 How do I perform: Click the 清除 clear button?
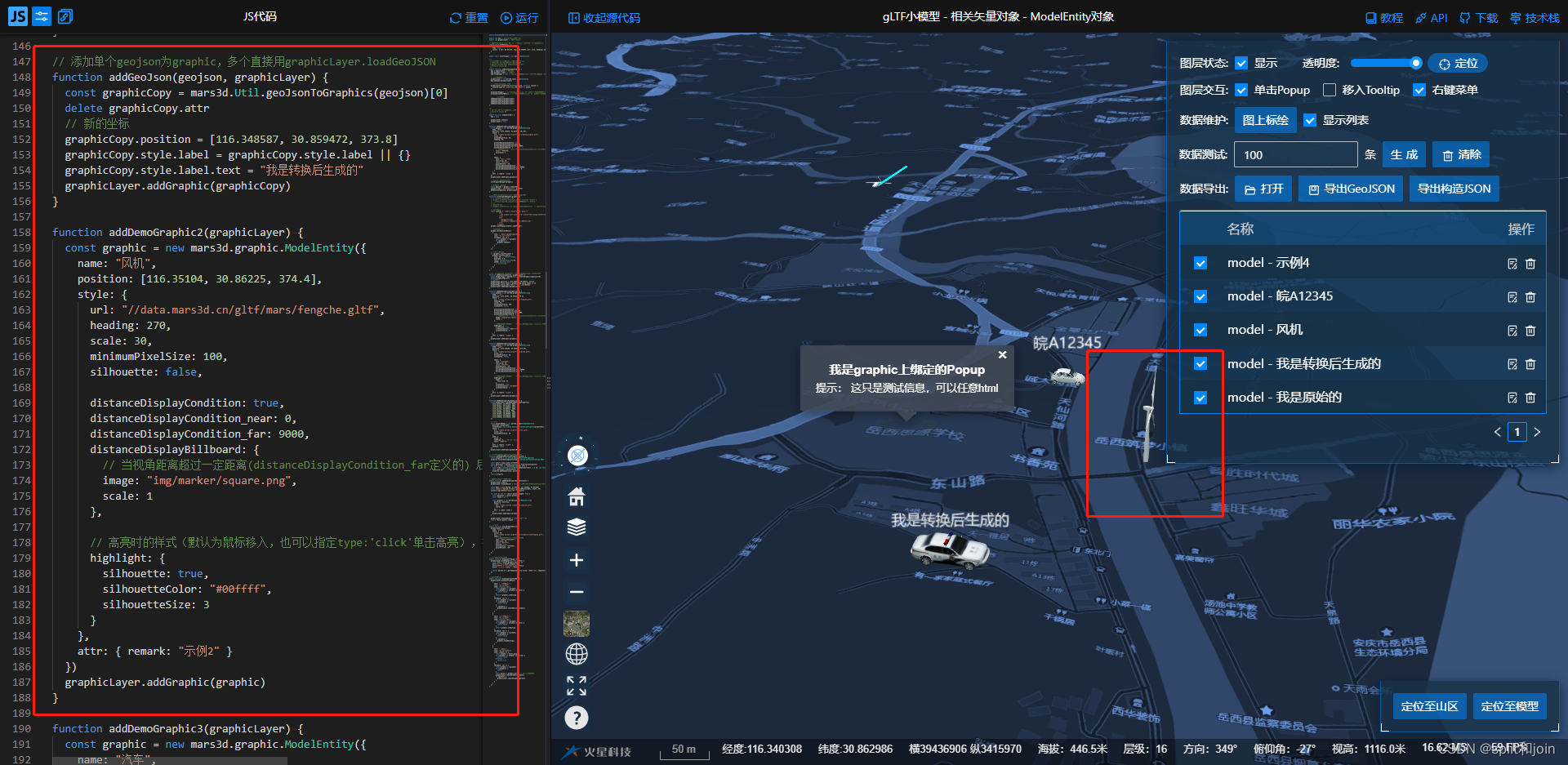[x=1461, y=154]
